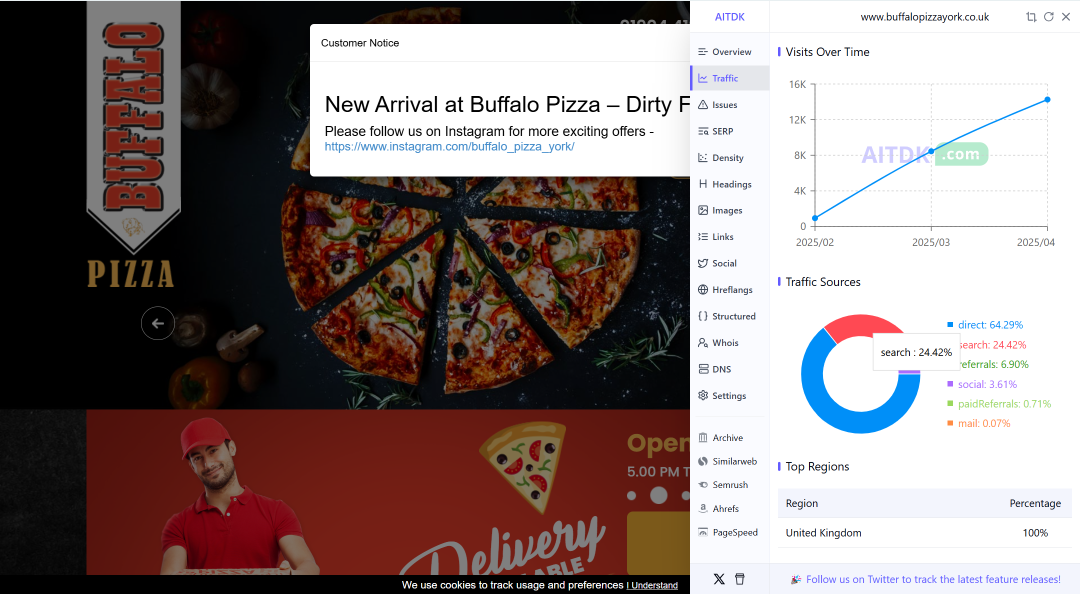
Task: Click the Buffalo Pizza logo banner
Action: pos(133,145)
